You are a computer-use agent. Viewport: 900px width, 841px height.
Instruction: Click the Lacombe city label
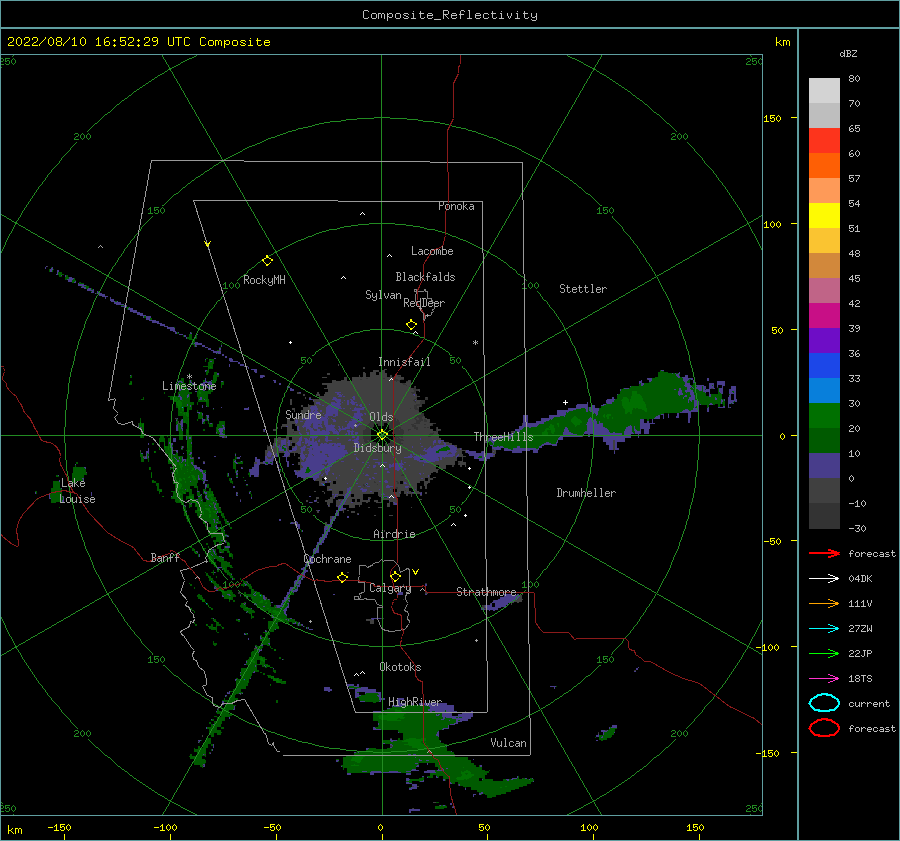(x=432, y=251)
